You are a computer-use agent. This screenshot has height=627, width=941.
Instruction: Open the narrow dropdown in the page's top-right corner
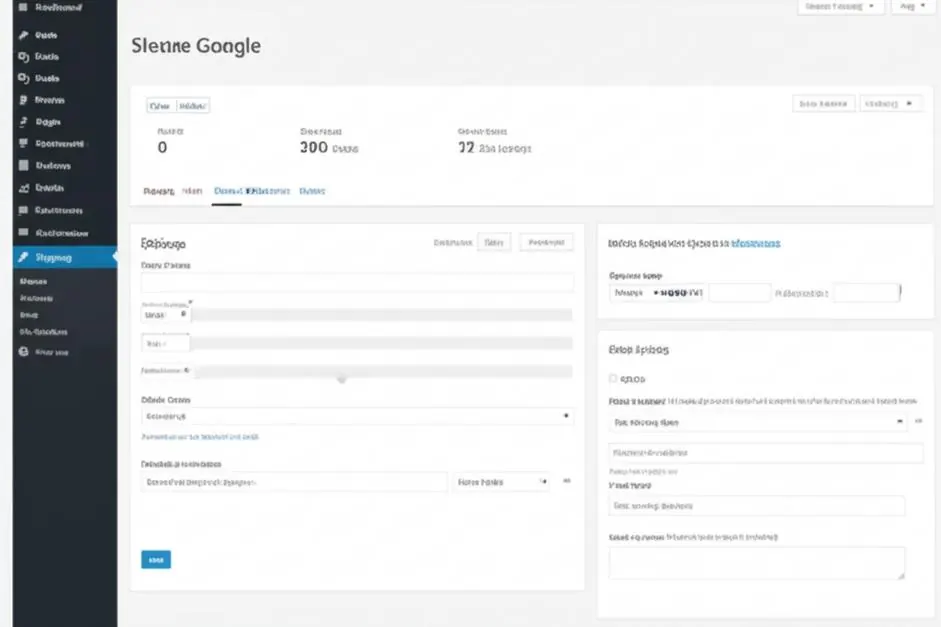[x=912, y=7]
